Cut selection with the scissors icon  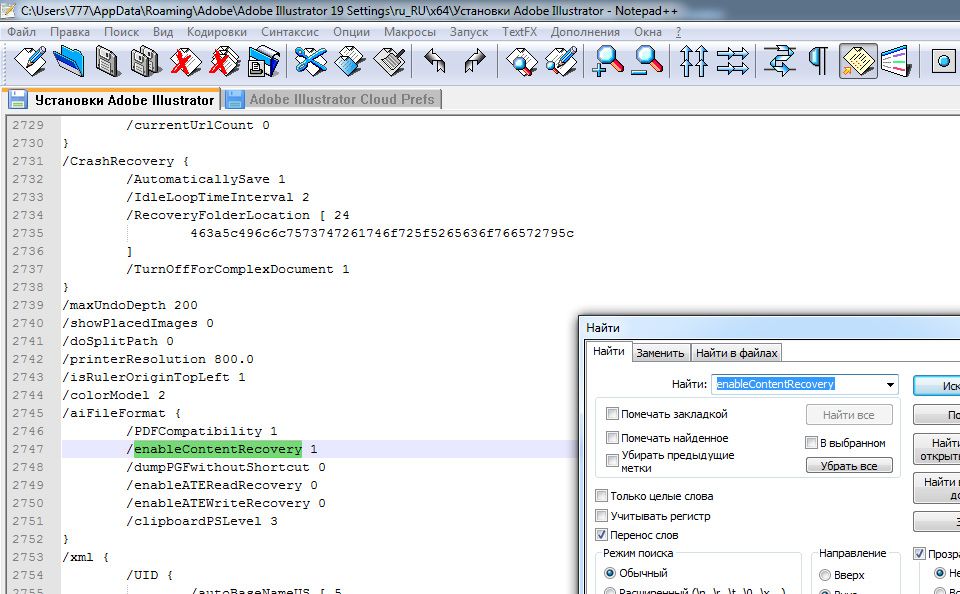pyautogui.click(x=311, y=61)
